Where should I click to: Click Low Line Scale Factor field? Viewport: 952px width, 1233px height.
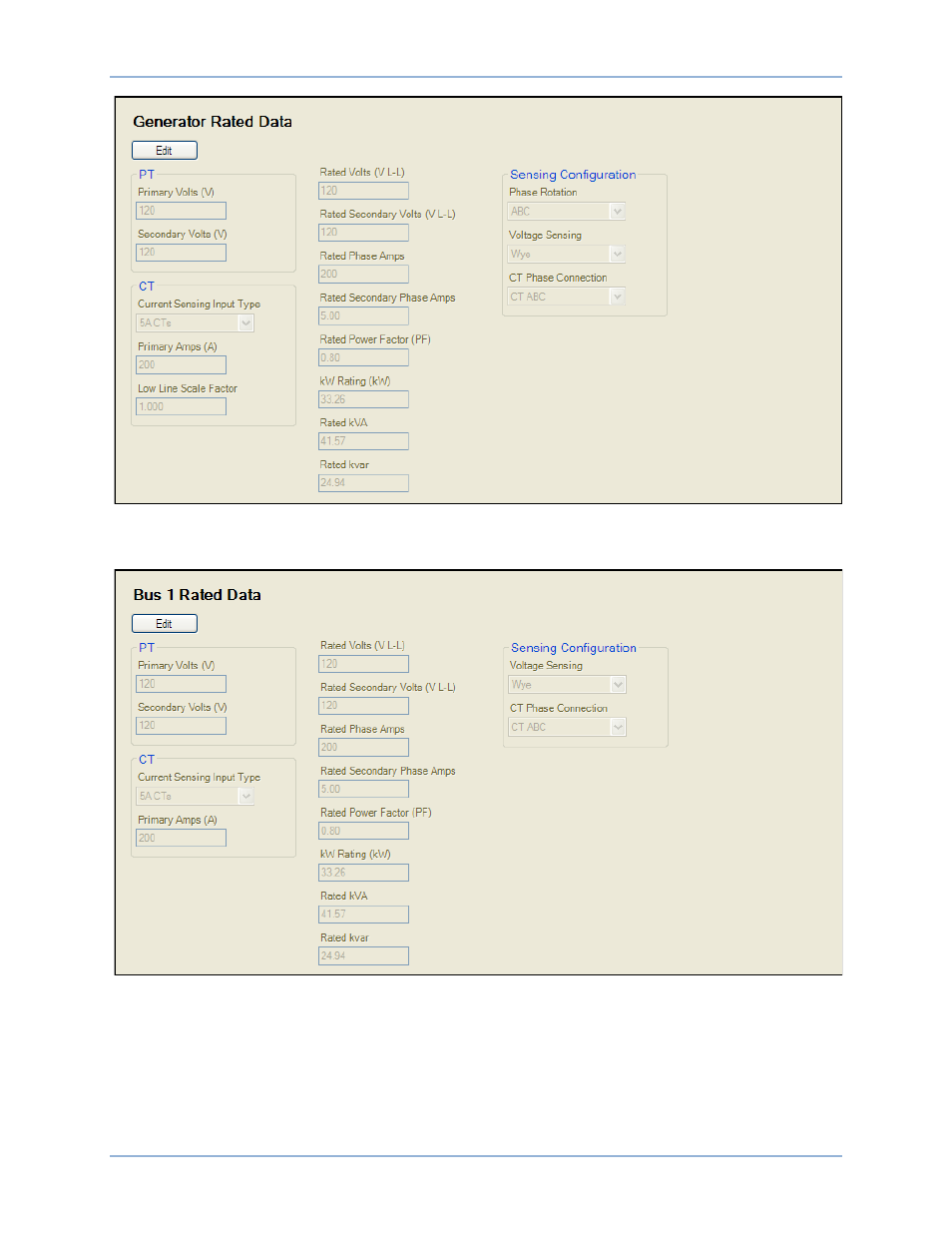coord(182,407)
